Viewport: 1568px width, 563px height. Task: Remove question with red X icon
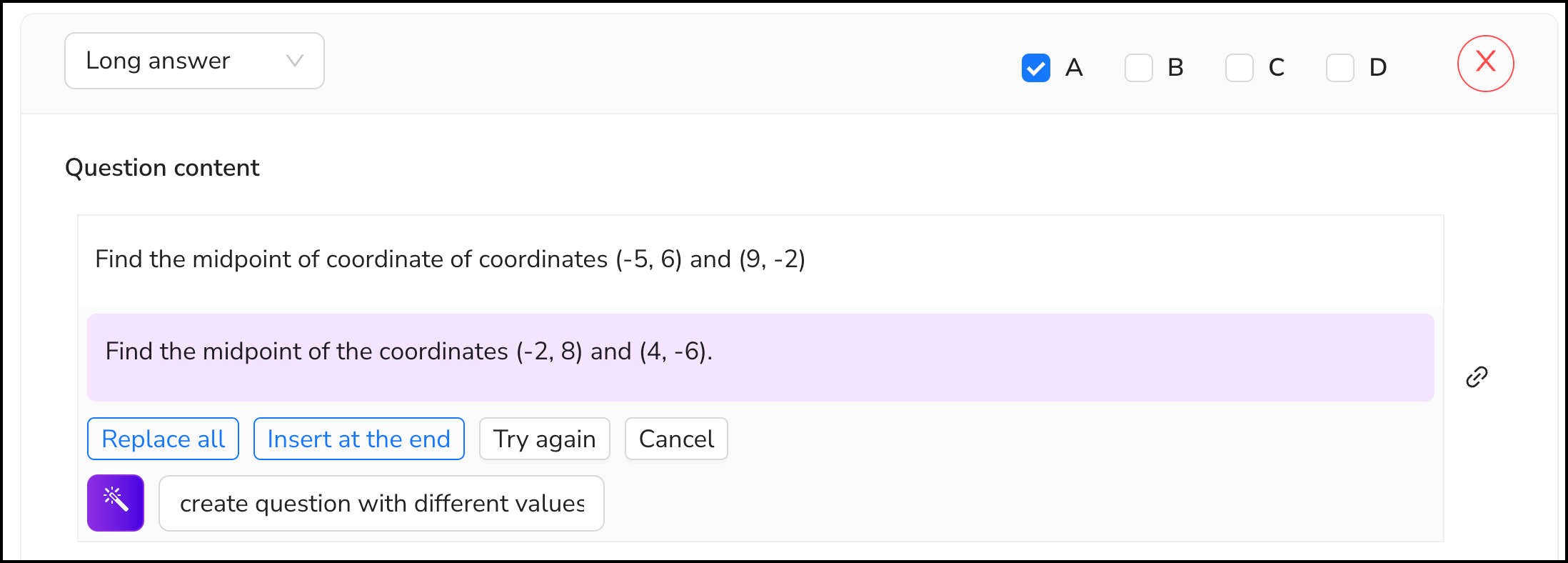pyautogui.click(x=1486, y=64)
